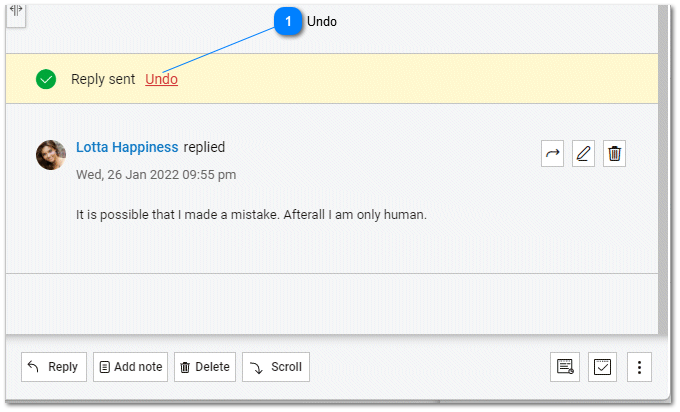The width and height of the screenshot is (680, 412).
Task: Click the green checkmark success icon
Action: pyautogui.click(x=46, y=79)
